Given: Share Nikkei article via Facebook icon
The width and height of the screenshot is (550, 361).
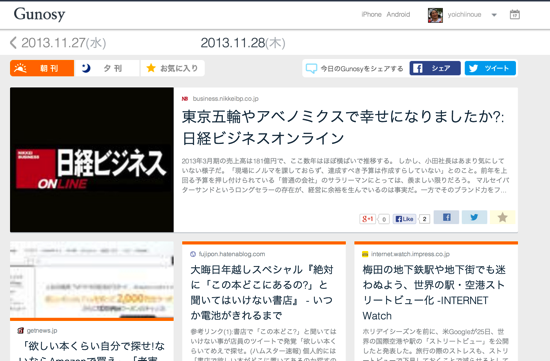Looking at the screenshot, I should pos(446,217).
